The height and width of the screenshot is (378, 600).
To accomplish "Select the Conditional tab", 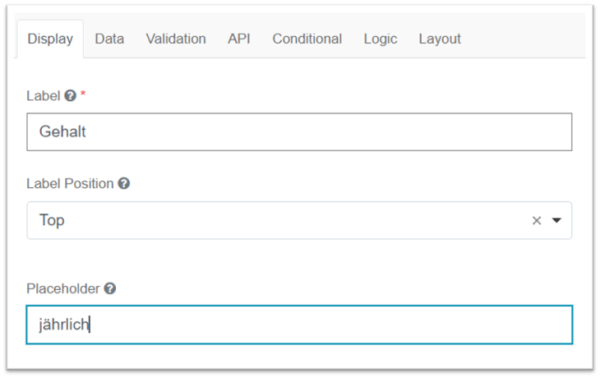I will click(x=307, y=39).
